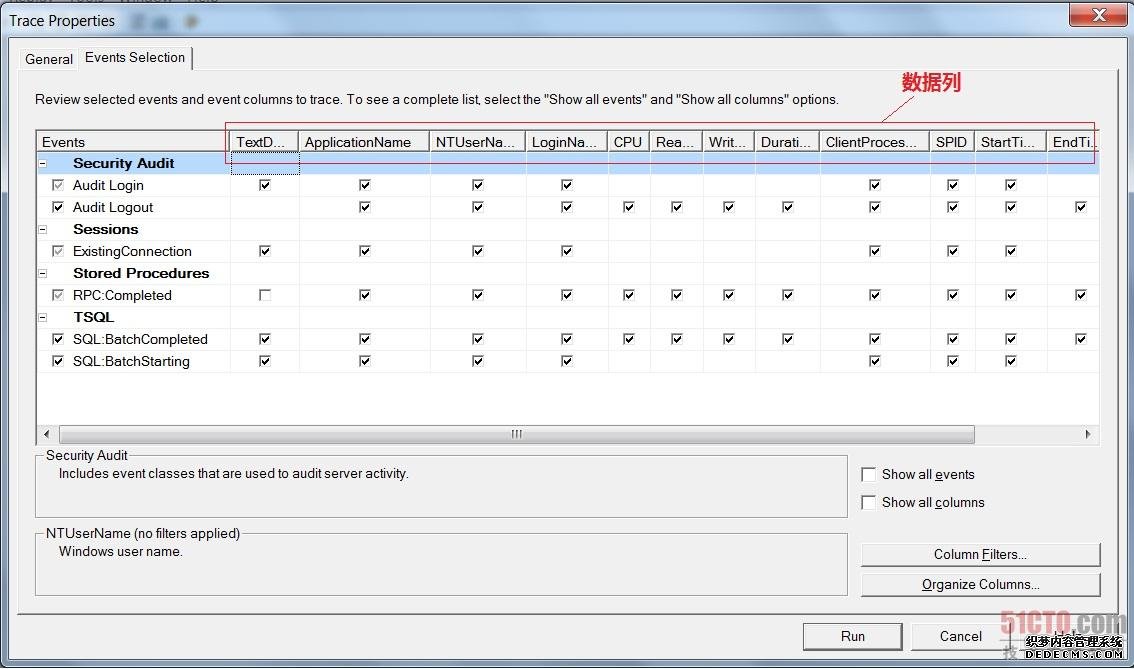This screenshot has height=669, width=1134.
Task: Switch to the General tab
Action: pyautogui.click(x=49, y=59)
